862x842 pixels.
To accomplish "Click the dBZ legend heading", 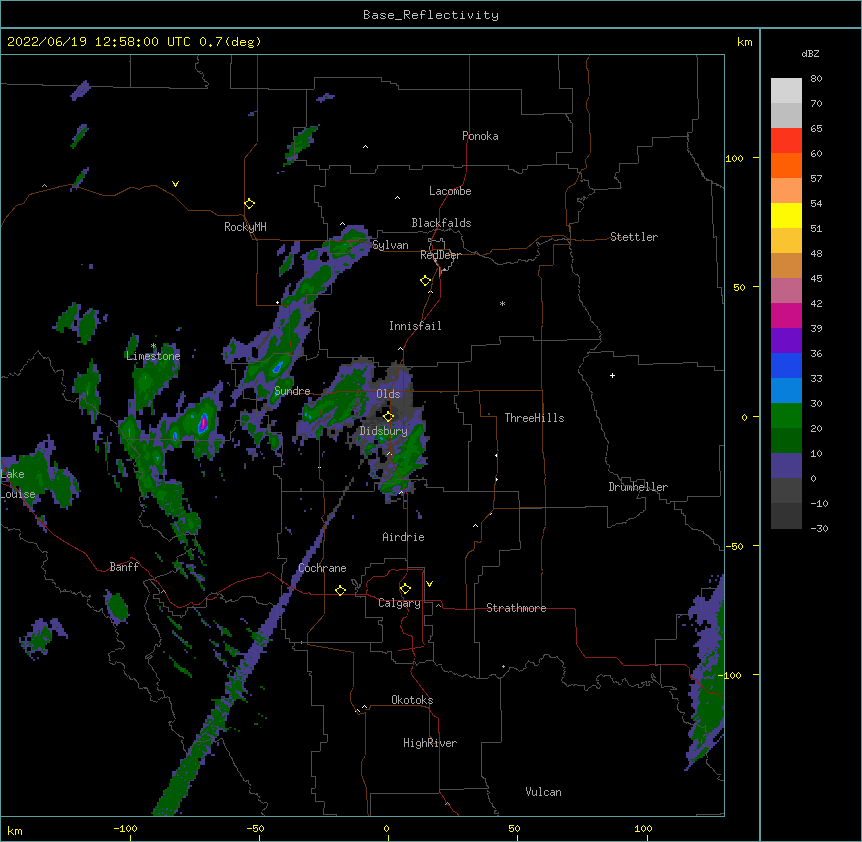I will click(810, 54).
